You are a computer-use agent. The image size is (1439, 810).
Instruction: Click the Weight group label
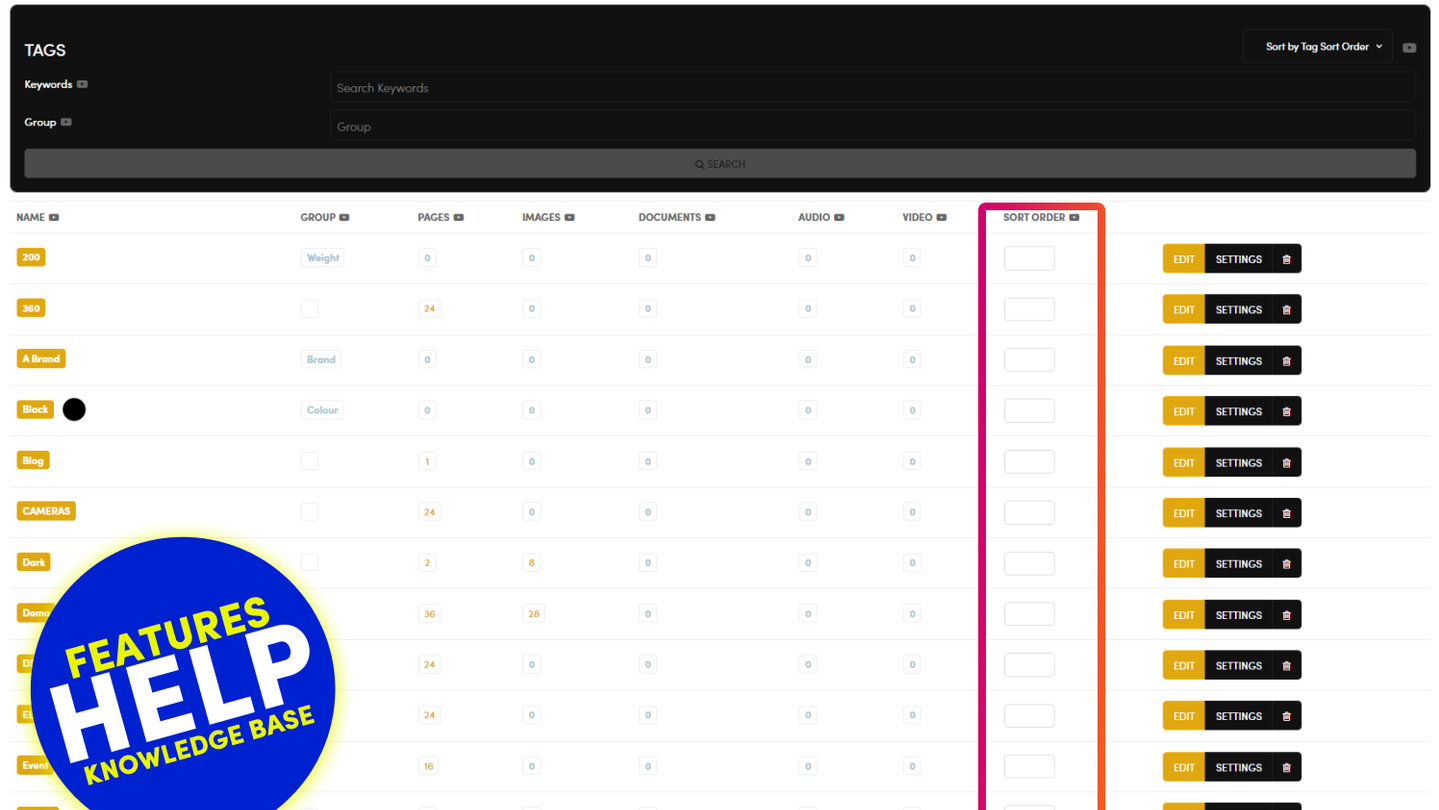point(322,258)
